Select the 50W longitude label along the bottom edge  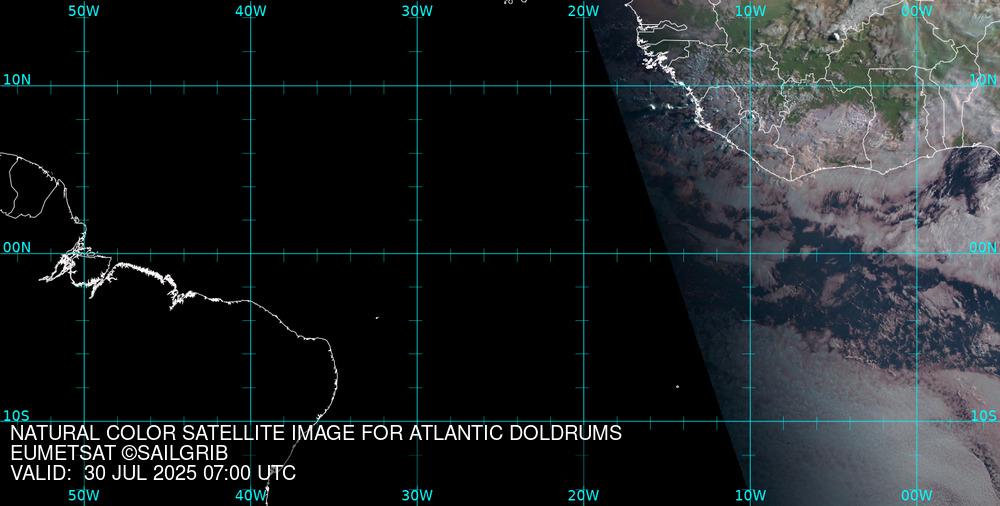coord(84,495)
